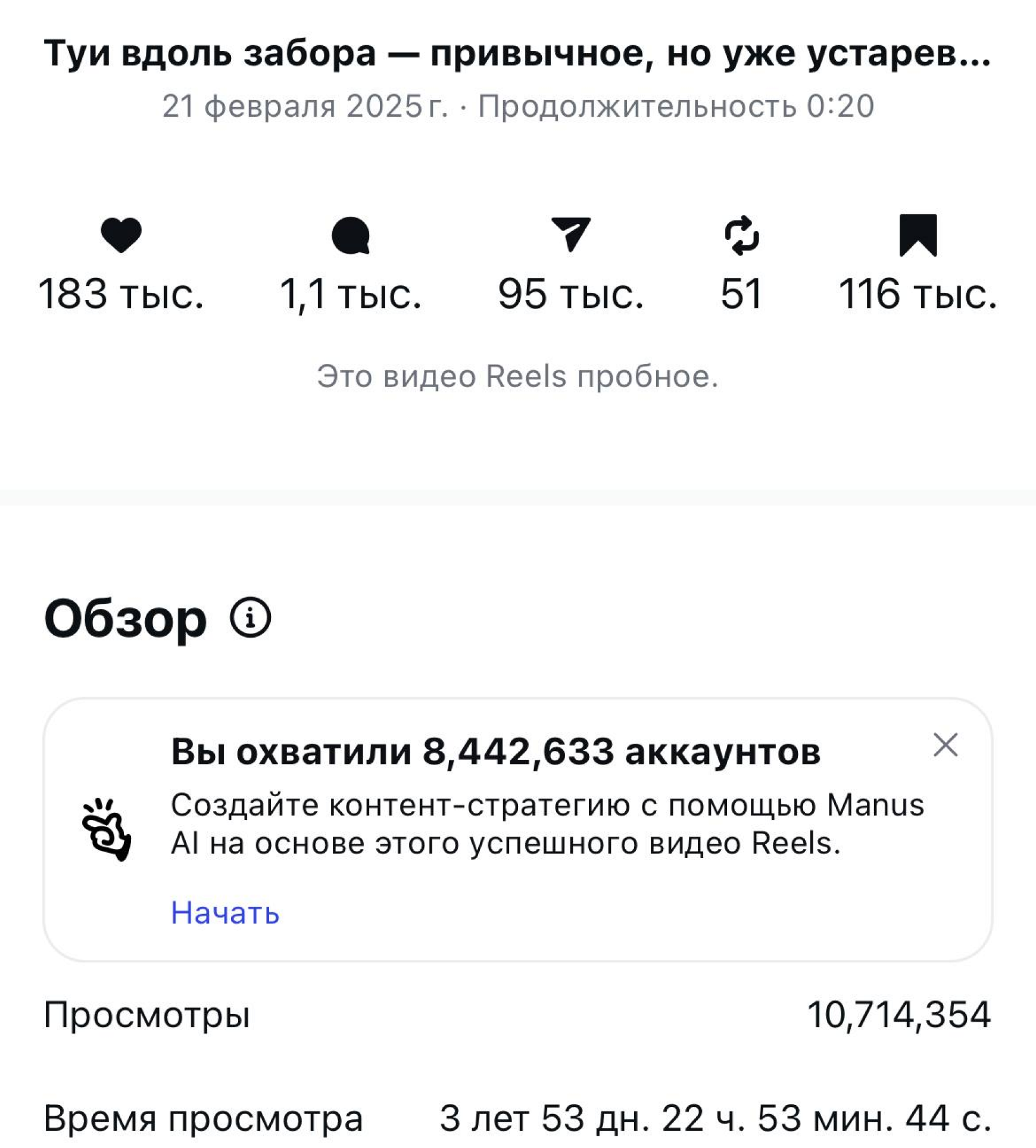Open the reel title starting with Туи
The width and height of the screenshot is (1036, 1148).
(x=517, y=54)
